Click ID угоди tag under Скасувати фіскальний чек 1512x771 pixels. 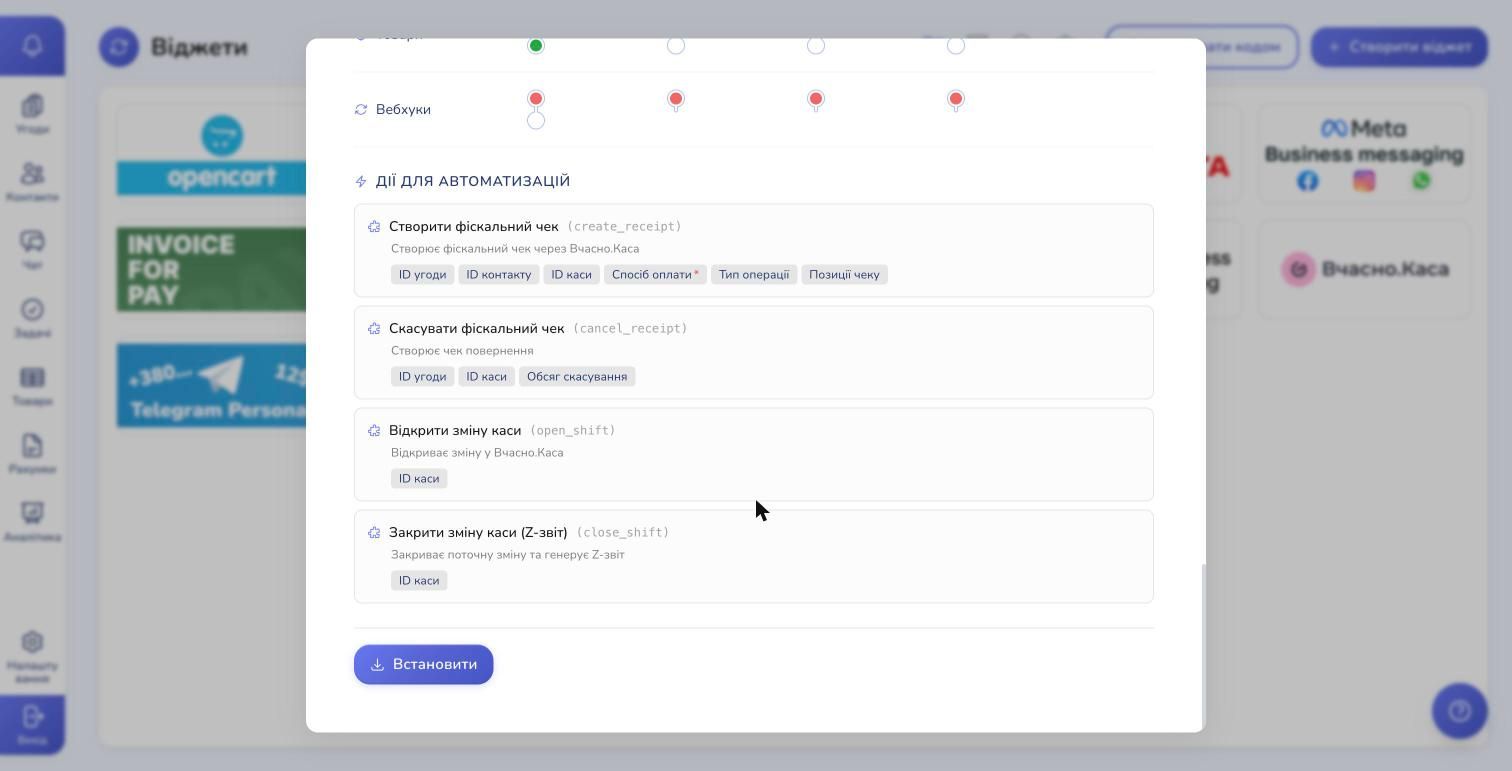click(x=422, y=377)
